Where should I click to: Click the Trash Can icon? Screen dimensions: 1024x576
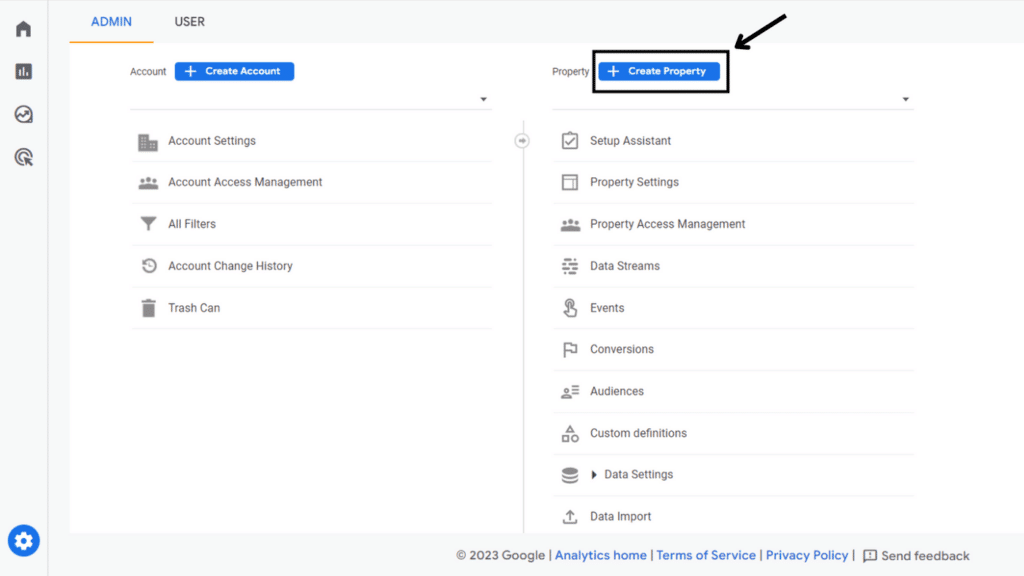tap(148, 308)
